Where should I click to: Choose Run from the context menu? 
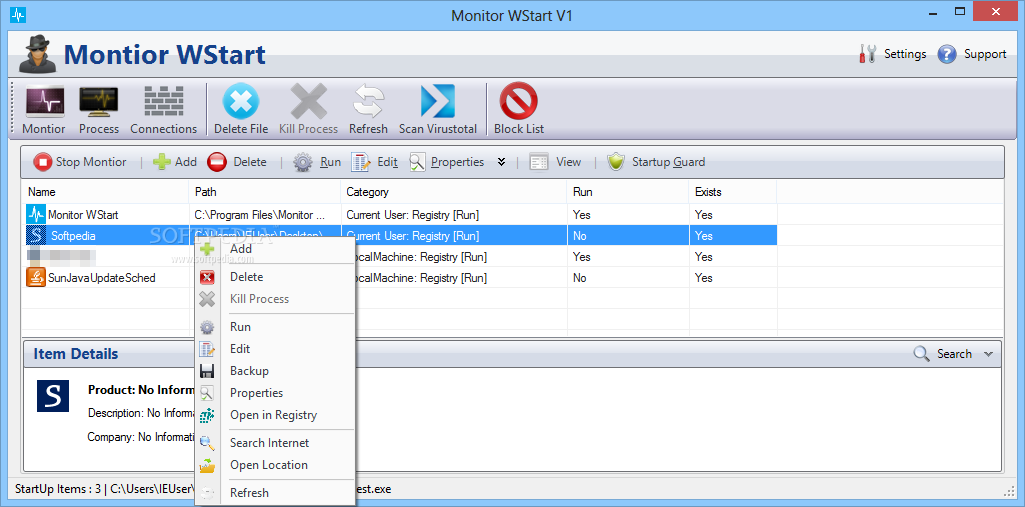tap(275, 327)
